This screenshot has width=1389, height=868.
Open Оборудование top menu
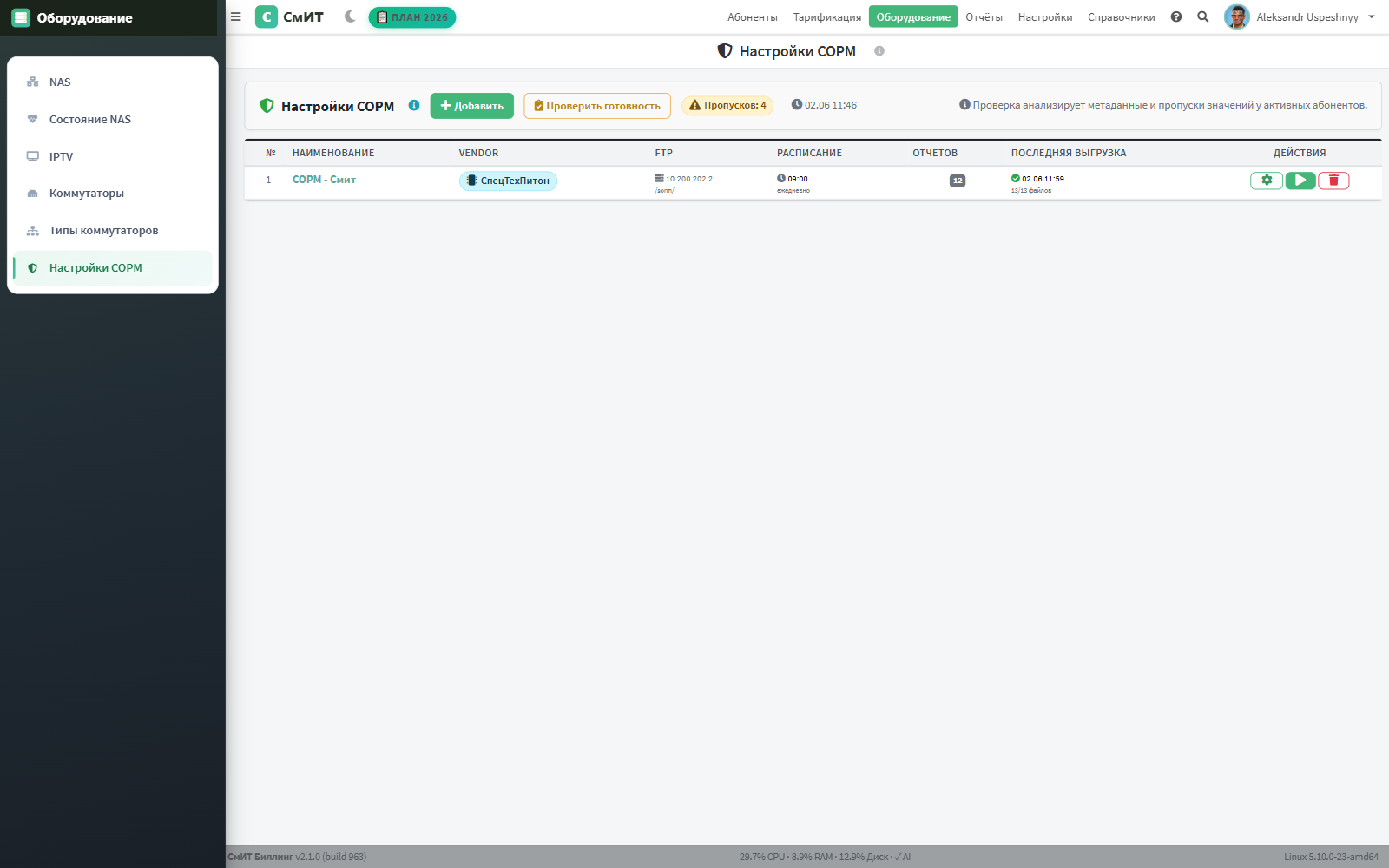pyautogui.click(x=913, y=17)
